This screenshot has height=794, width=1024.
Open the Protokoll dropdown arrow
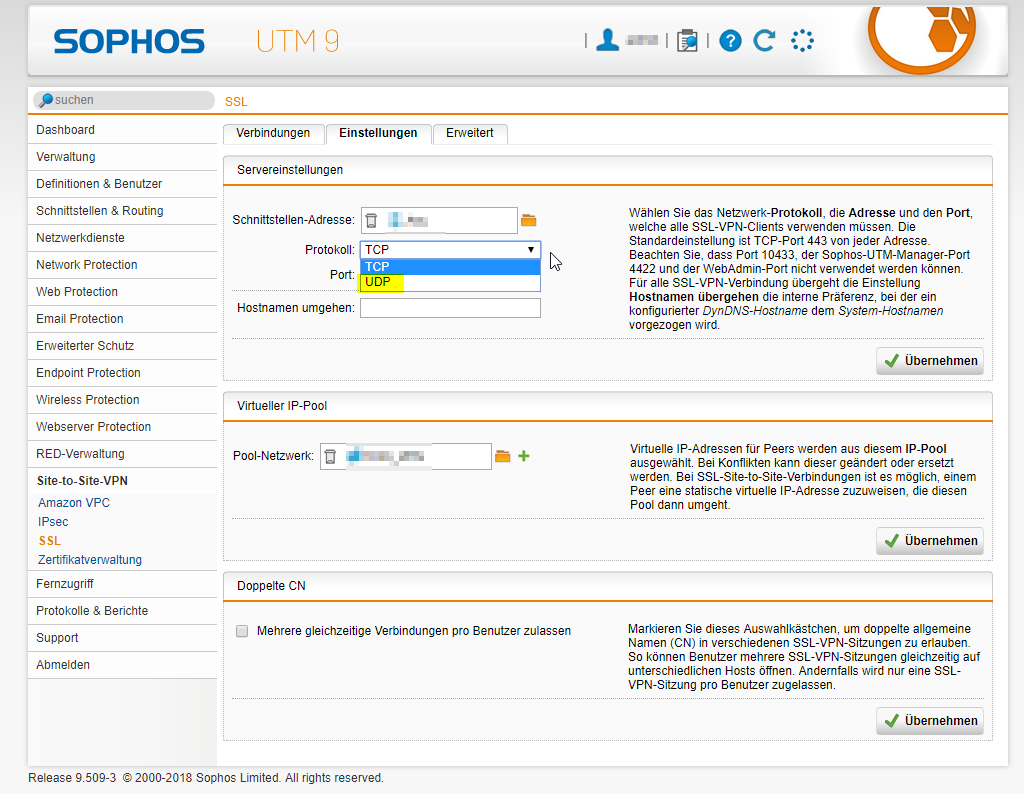pos(531,249)
